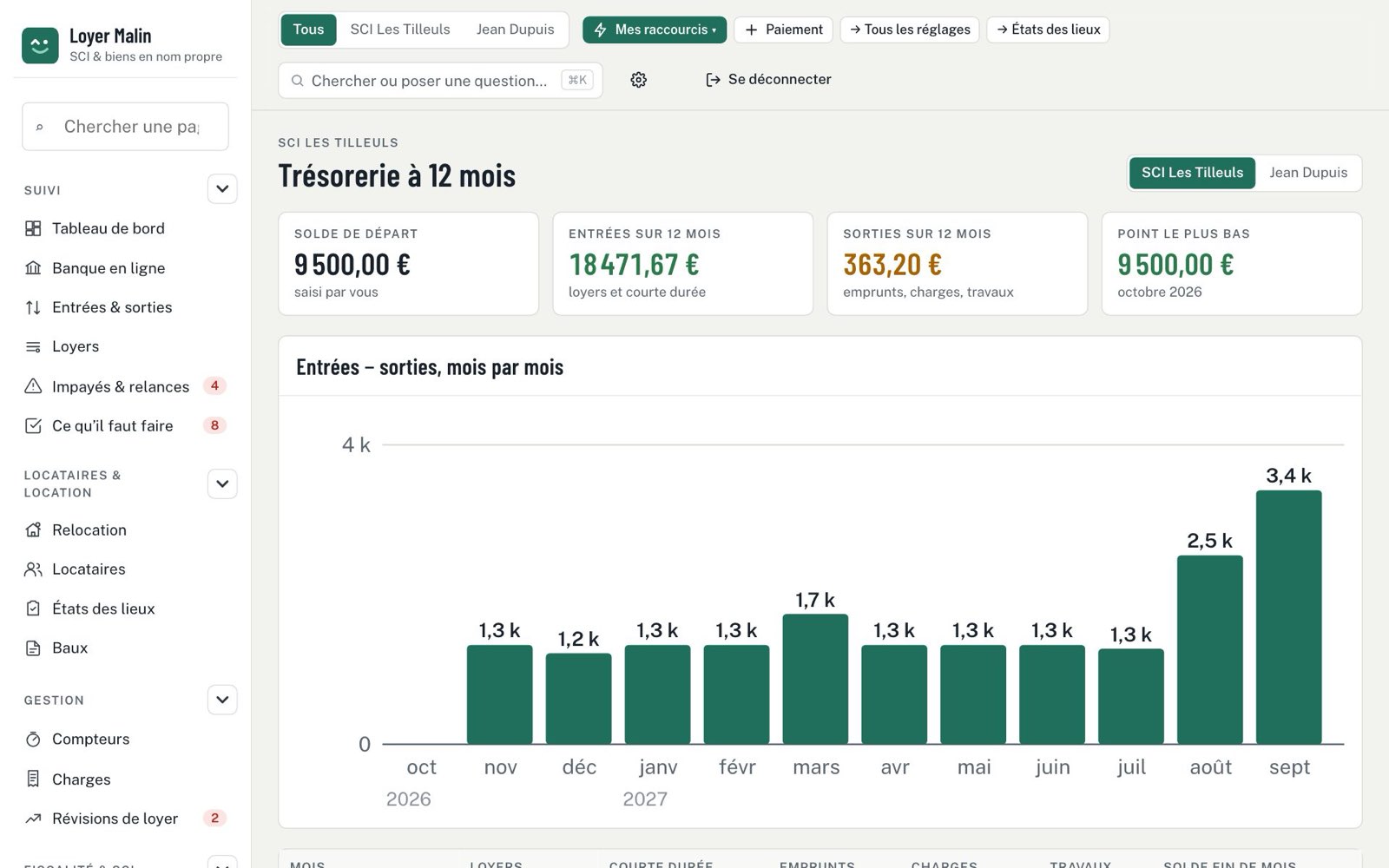The image size is (1389, 868).
Task: Open the États des lieux shortcut link
Action: [1048, 30]
